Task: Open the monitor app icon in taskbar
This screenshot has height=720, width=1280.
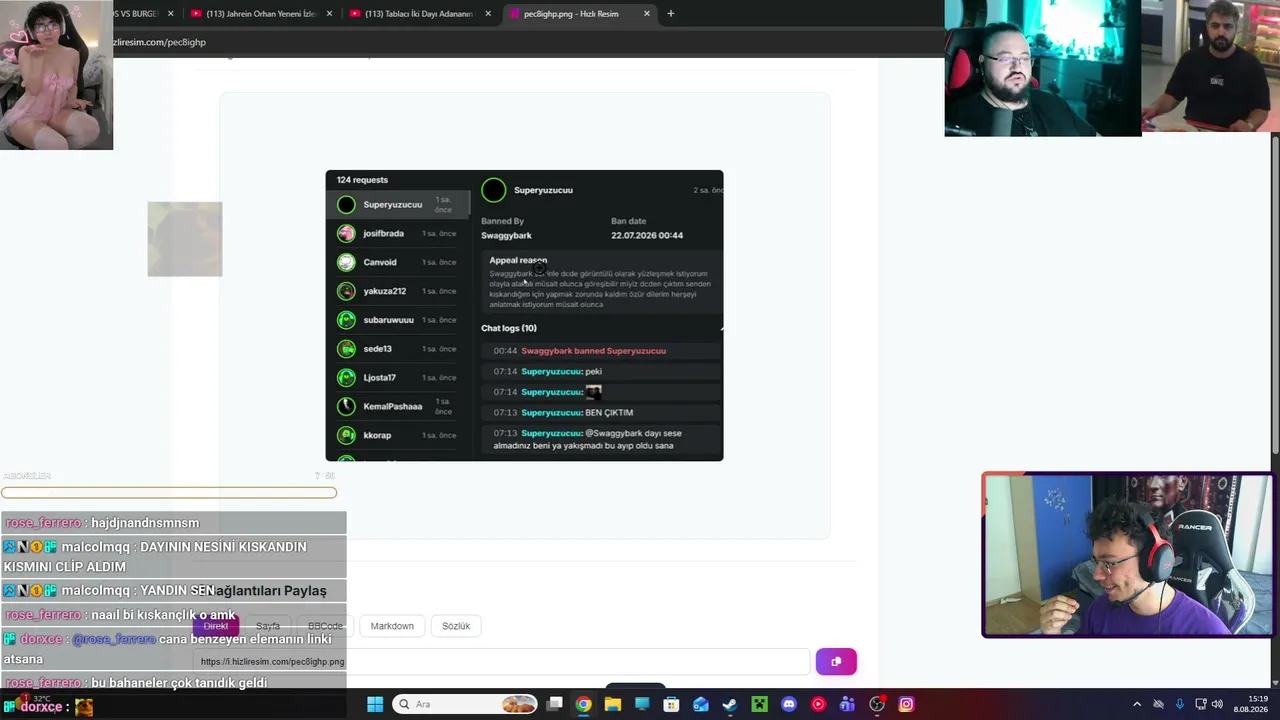Action: click(x=642, y=704)
